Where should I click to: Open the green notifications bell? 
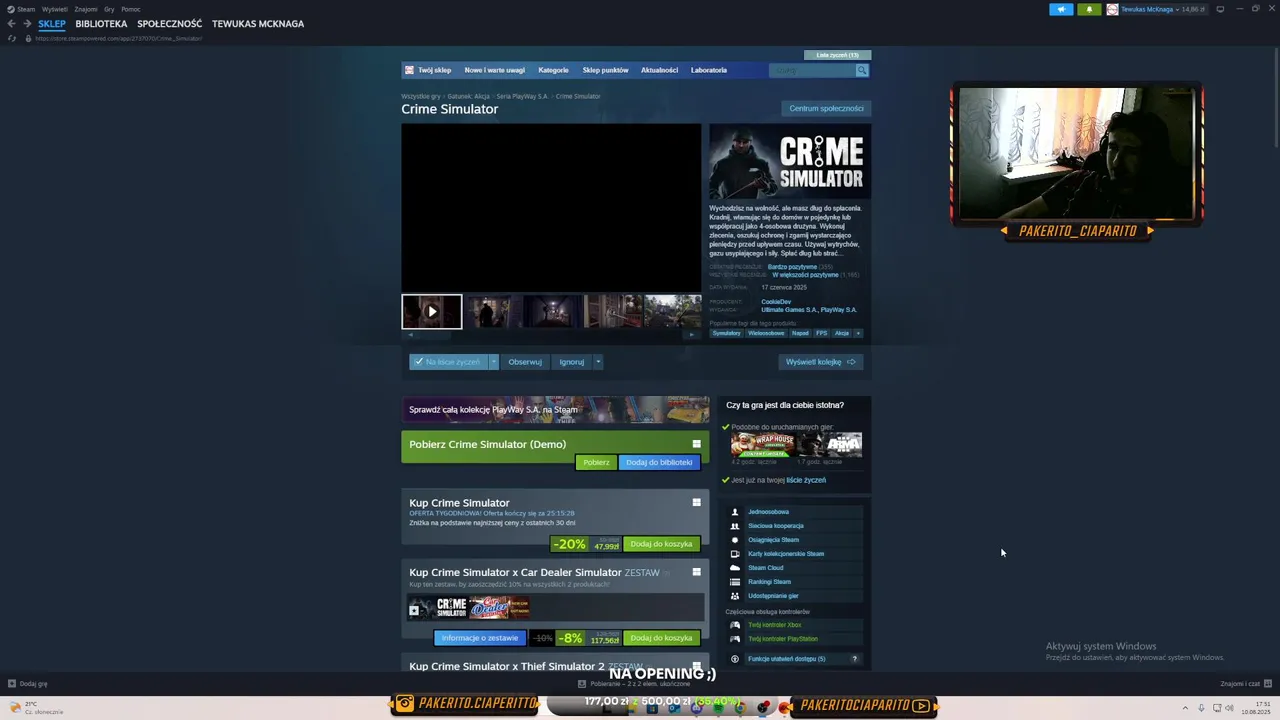pos(1089,9)
